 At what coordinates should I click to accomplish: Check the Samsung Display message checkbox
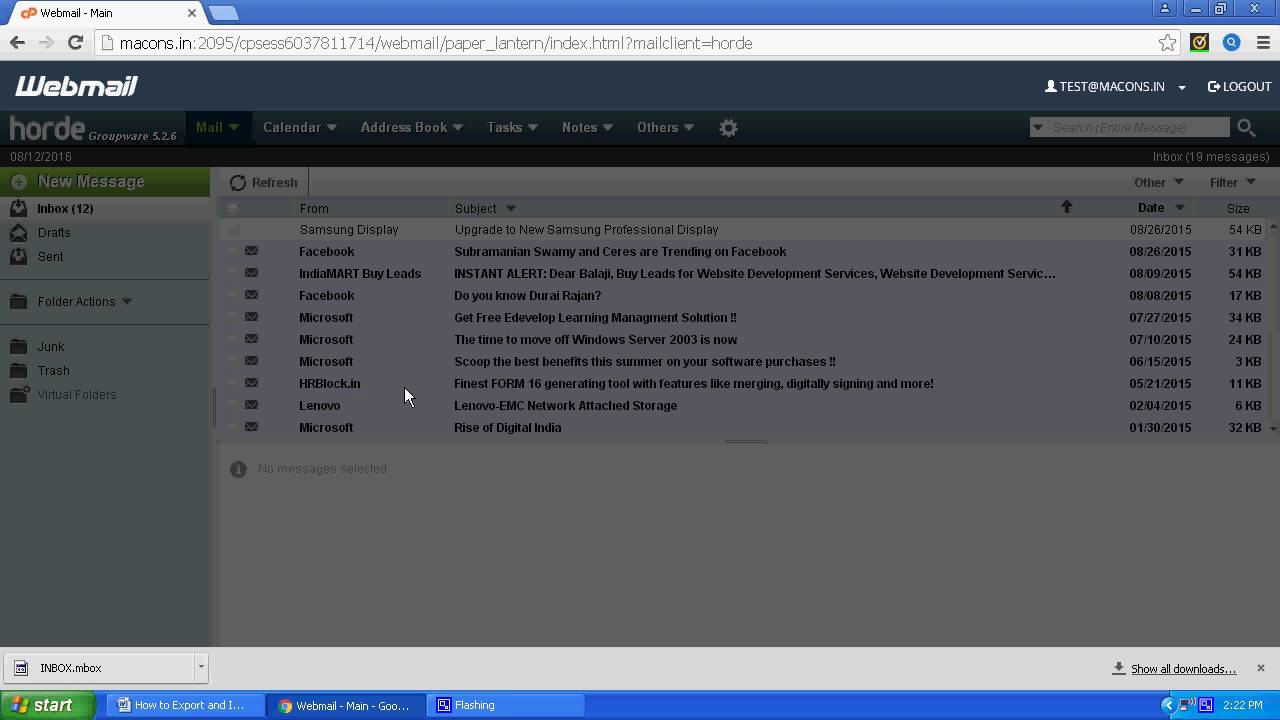click(x=232, y=230)
